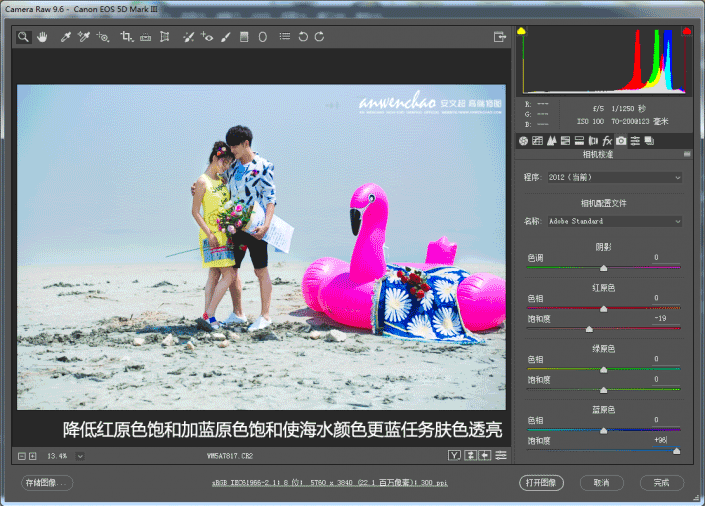This screenshot has width=705, height=506.
Task: Open the Camera Raw preferences list icon
Action: [x=285, y=36]
